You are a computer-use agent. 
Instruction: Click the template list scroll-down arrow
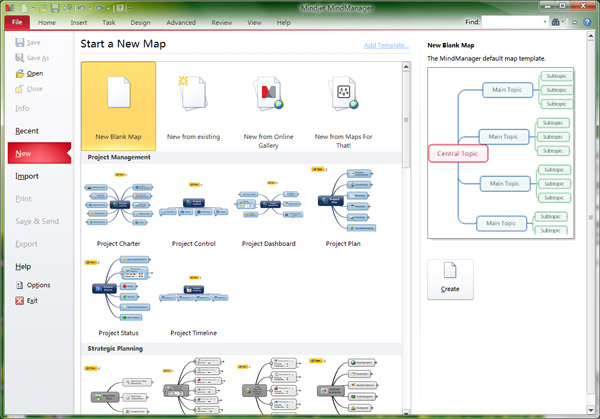click(x=406, y=412)
